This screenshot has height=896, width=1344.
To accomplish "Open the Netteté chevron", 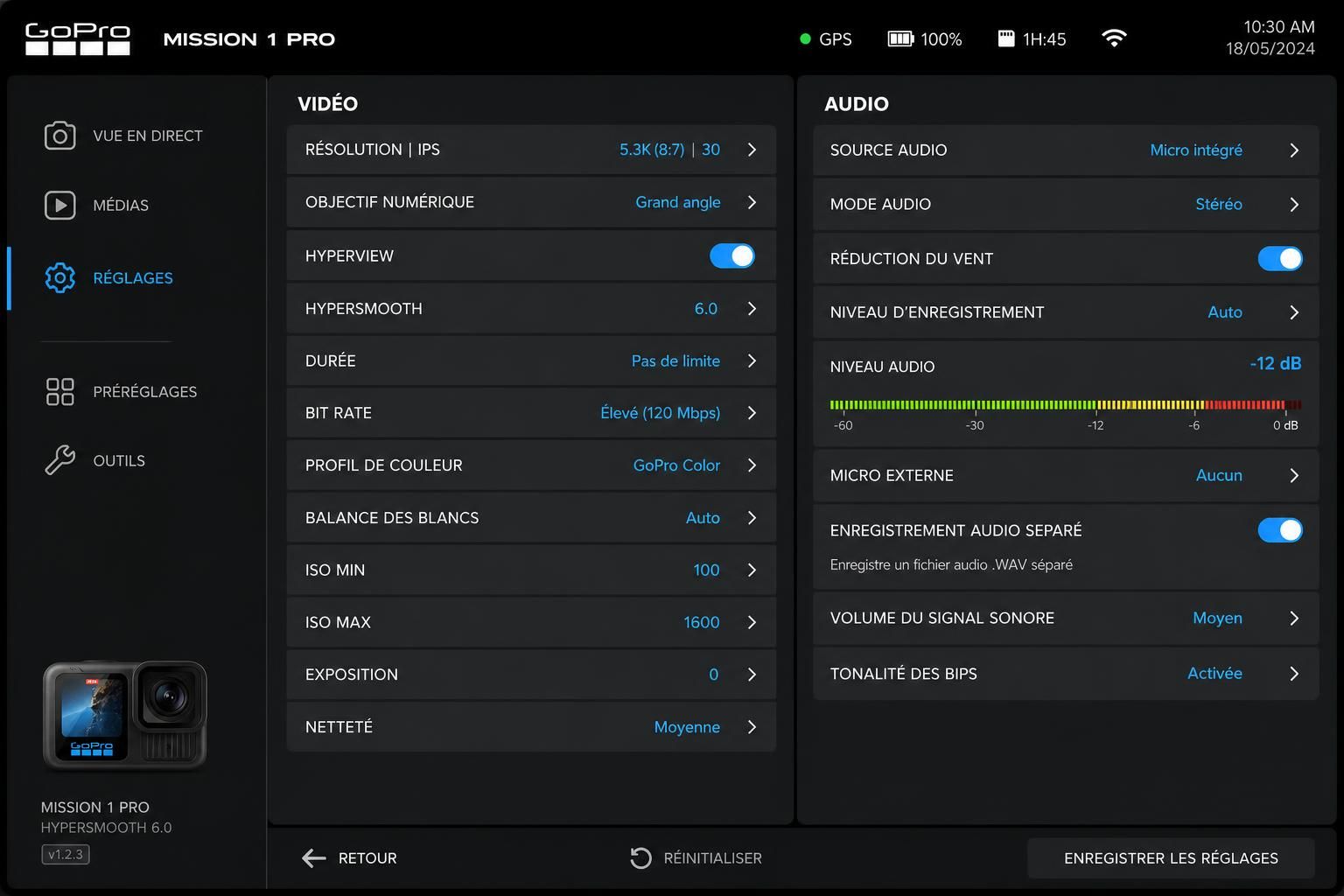I will 752,727.
